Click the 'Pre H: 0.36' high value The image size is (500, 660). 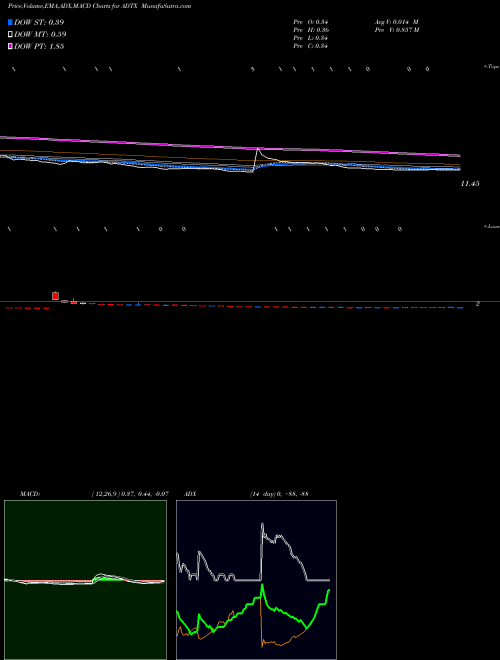311,30
